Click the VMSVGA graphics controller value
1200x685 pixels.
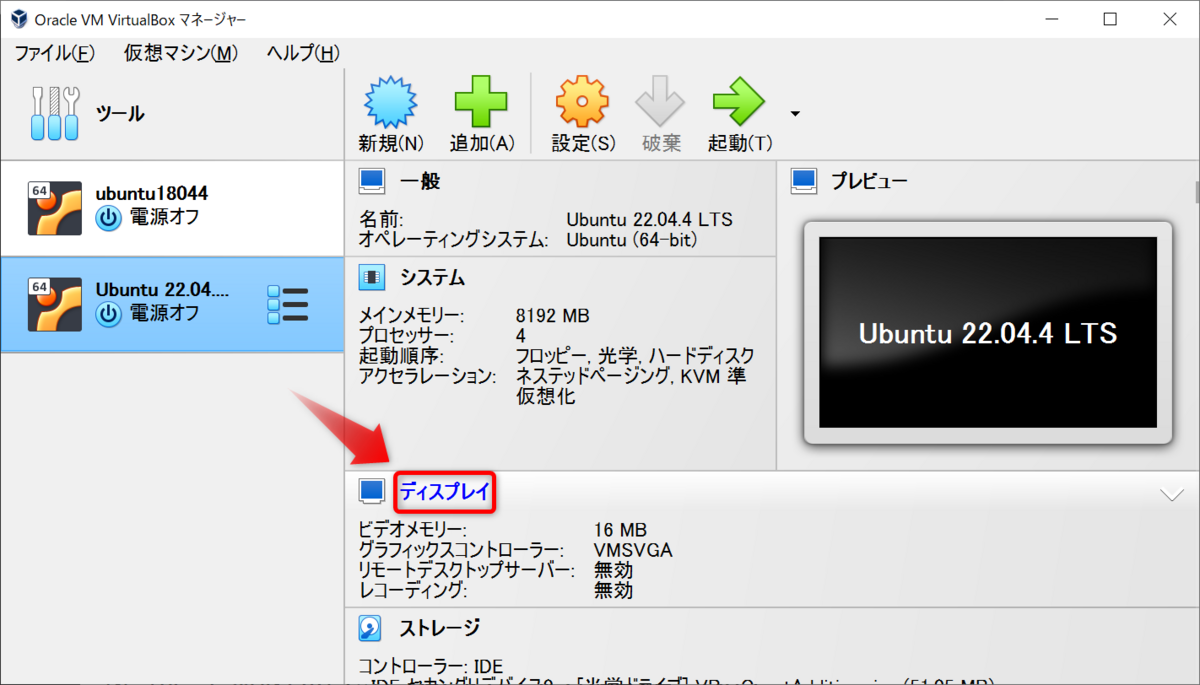tap(633, 550)
